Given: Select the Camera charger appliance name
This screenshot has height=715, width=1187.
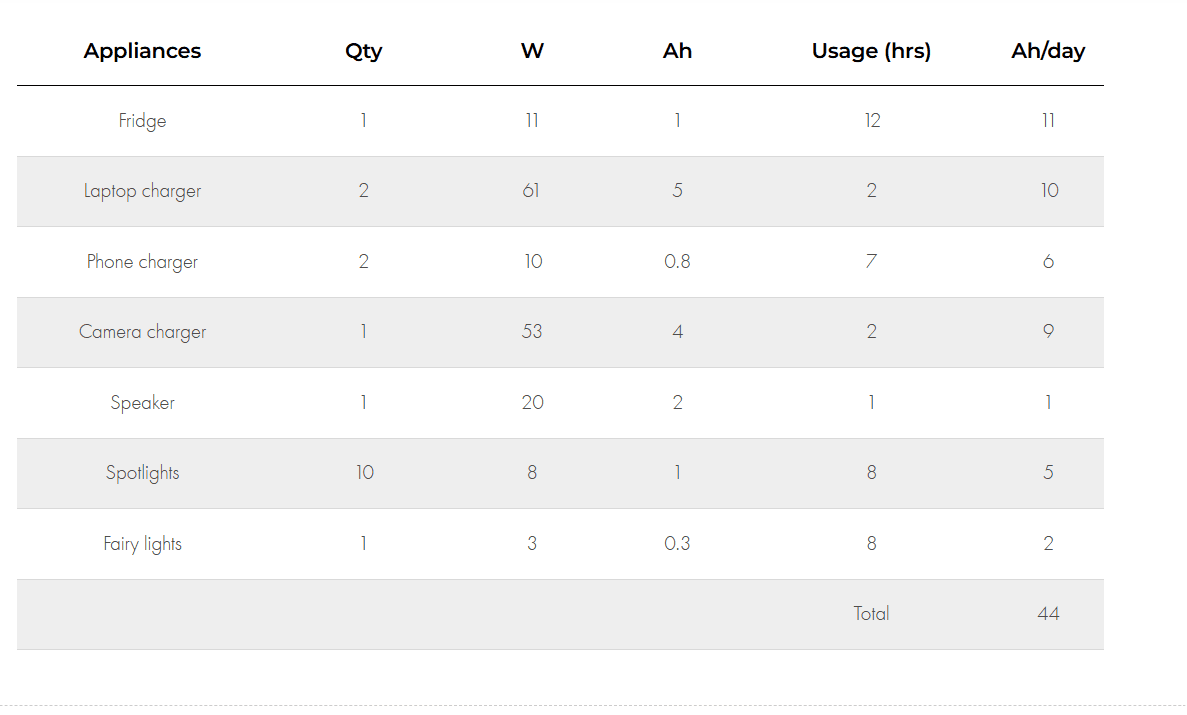Looking at the screenshot, I should click(142, 332).
